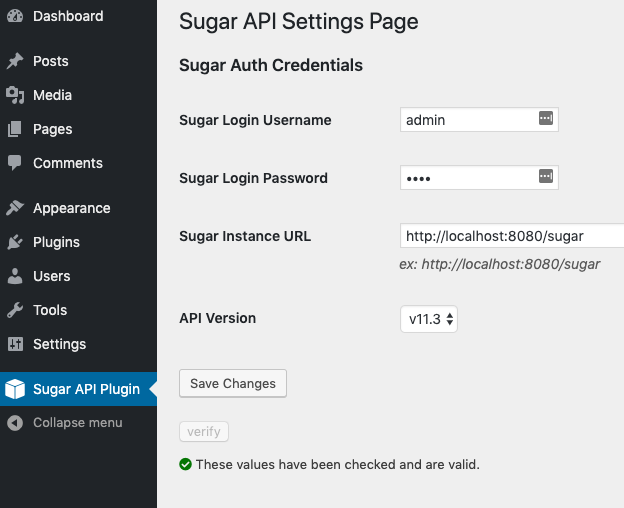This screenshot has height=508, width=624.
Task: Click the Users person icon
Action: coord(15,276)
